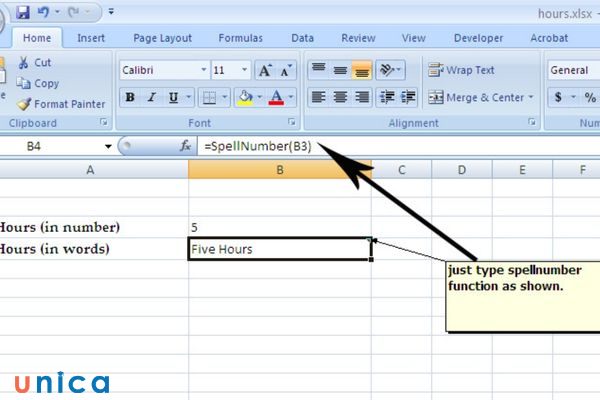Viewport: 600px width, 400px height.
Task: Open the Developer tab
Action: click(x=478, y=38)
